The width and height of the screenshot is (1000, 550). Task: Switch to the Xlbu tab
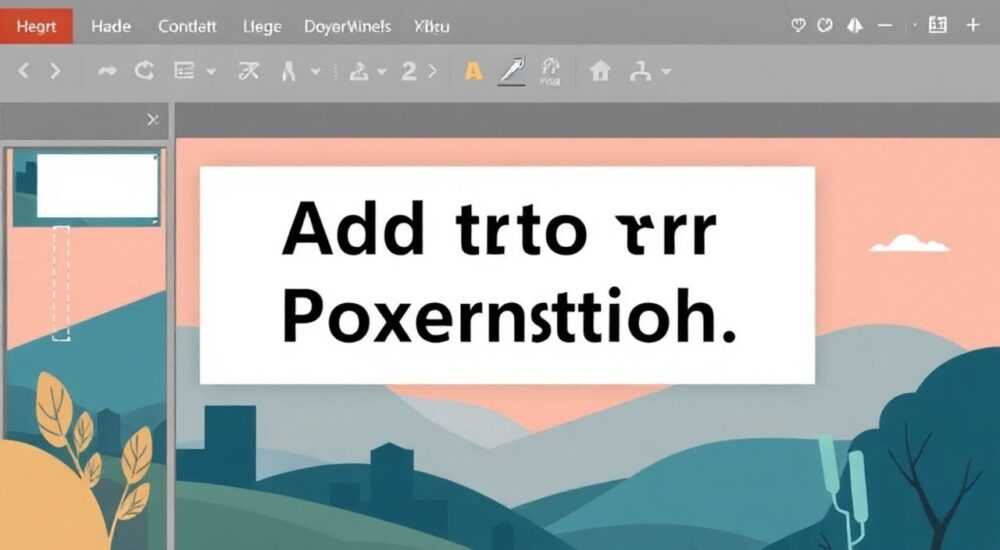[x=432, y=26]
